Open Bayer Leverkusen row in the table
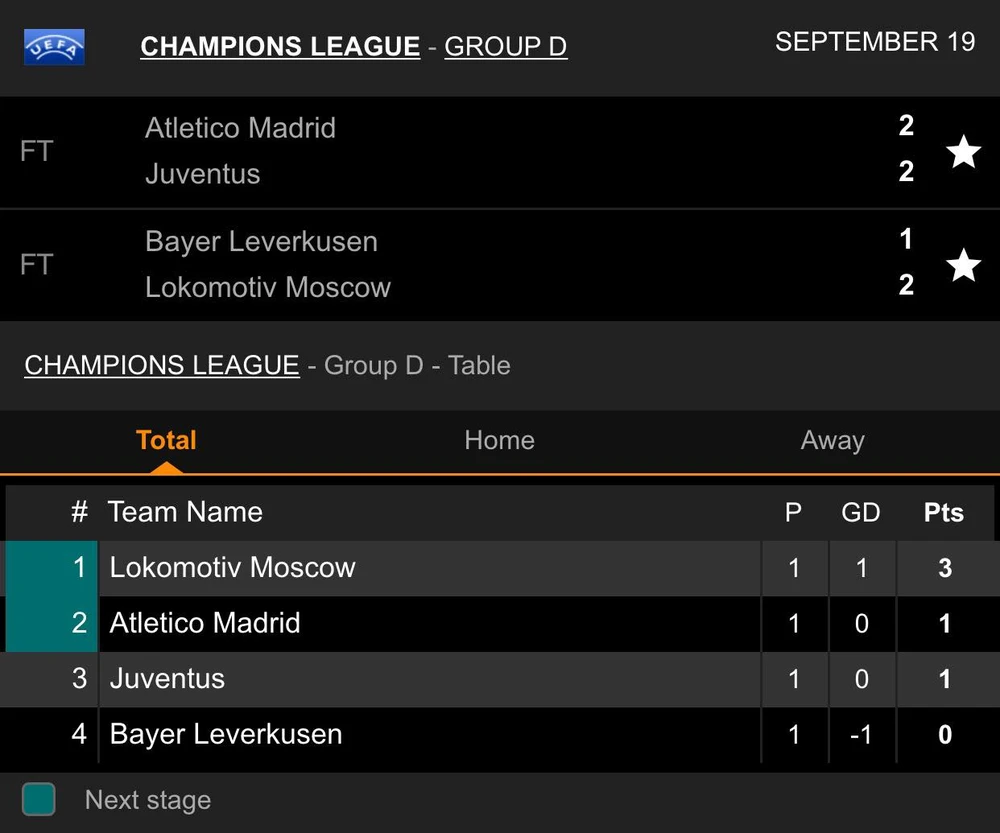This screenshot has width=1000, height=833. 226,735
